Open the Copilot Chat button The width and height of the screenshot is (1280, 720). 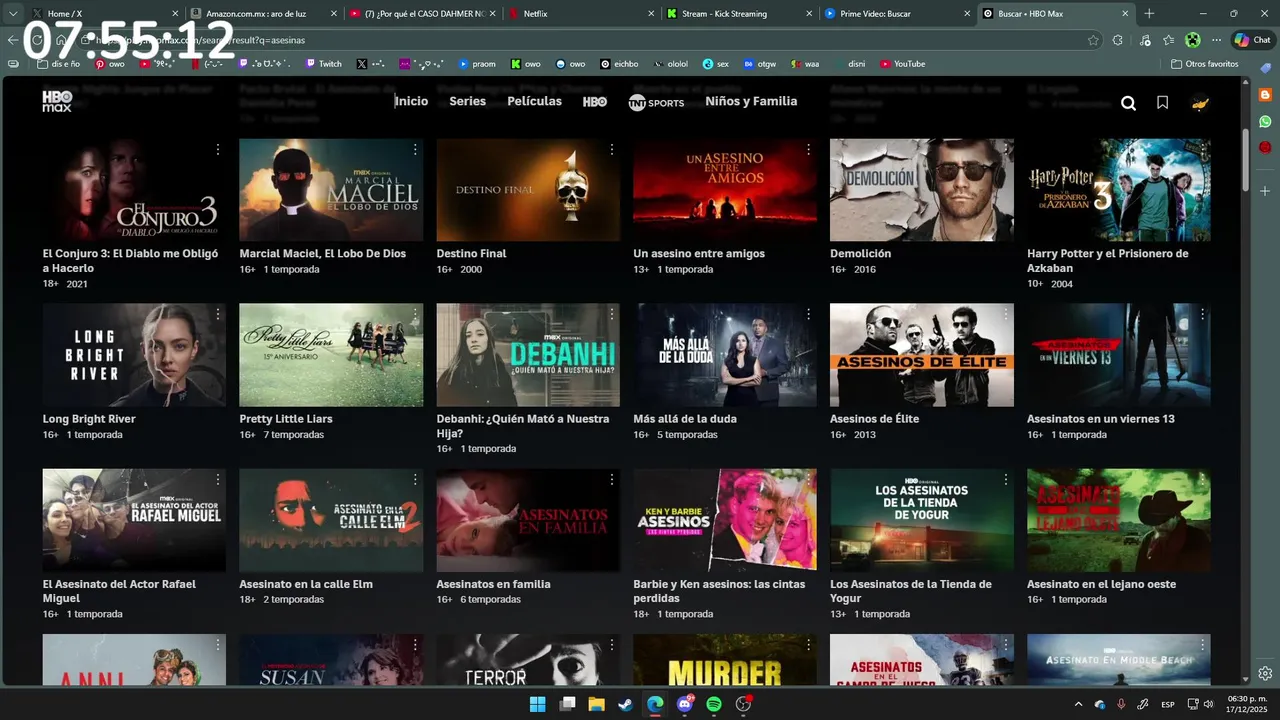[1254, 40]
